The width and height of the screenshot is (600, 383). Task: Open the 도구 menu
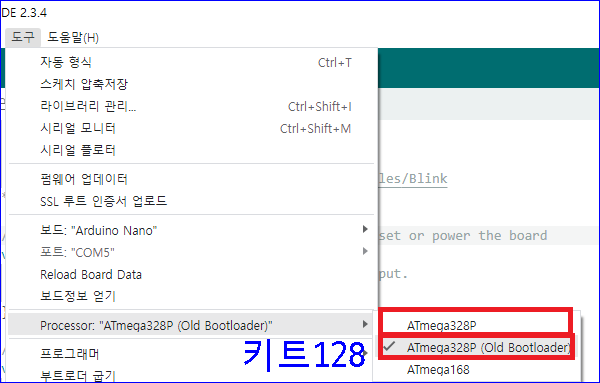point(23,37)
